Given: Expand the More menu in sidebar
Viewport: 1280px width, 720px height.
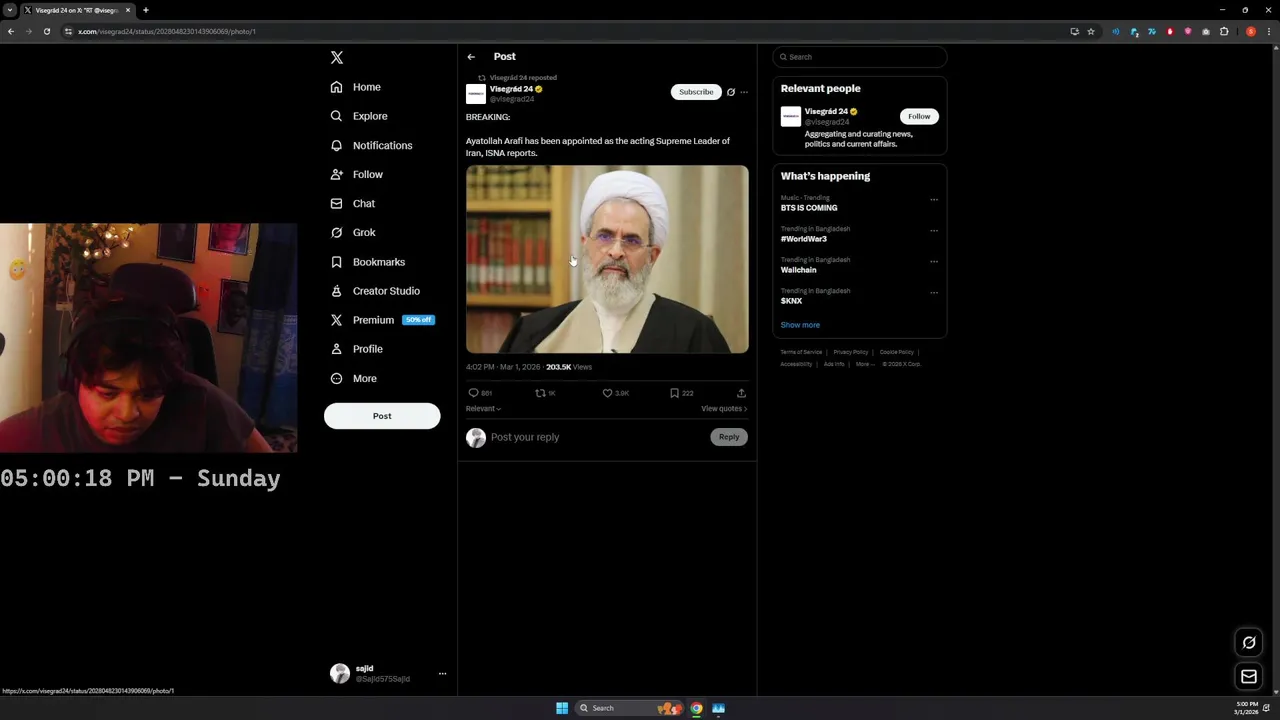Looking at the screenshot, I should (354, 378).
